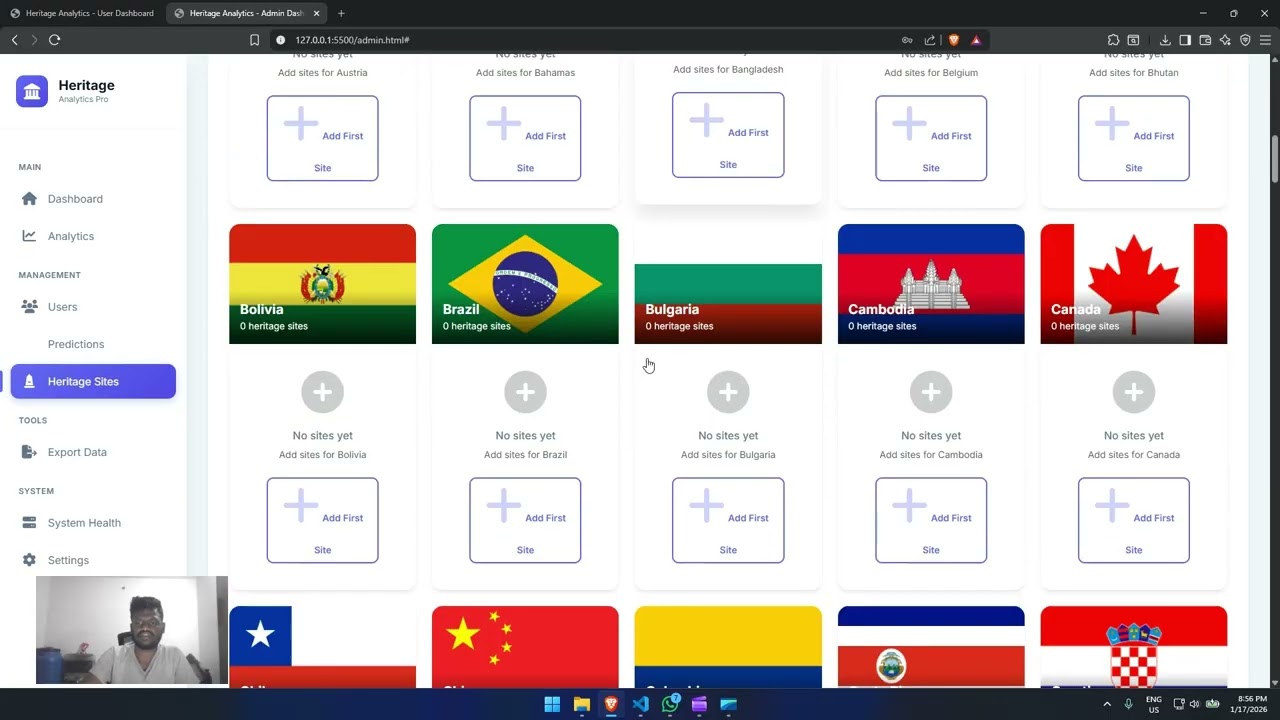Open the Cambodia flag card
The width and height of the screenshot is (1280, 720).
(931, 284)
